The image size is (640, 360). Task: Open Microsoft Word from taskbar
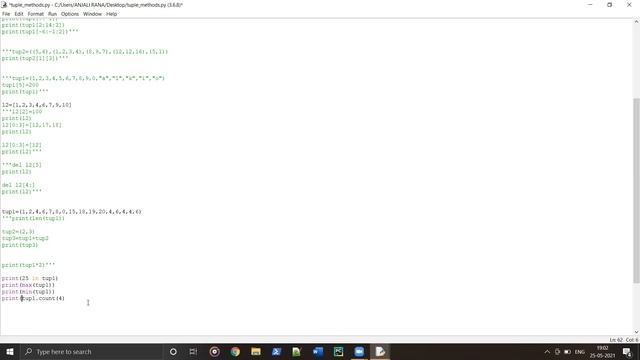tap(318, 351)
